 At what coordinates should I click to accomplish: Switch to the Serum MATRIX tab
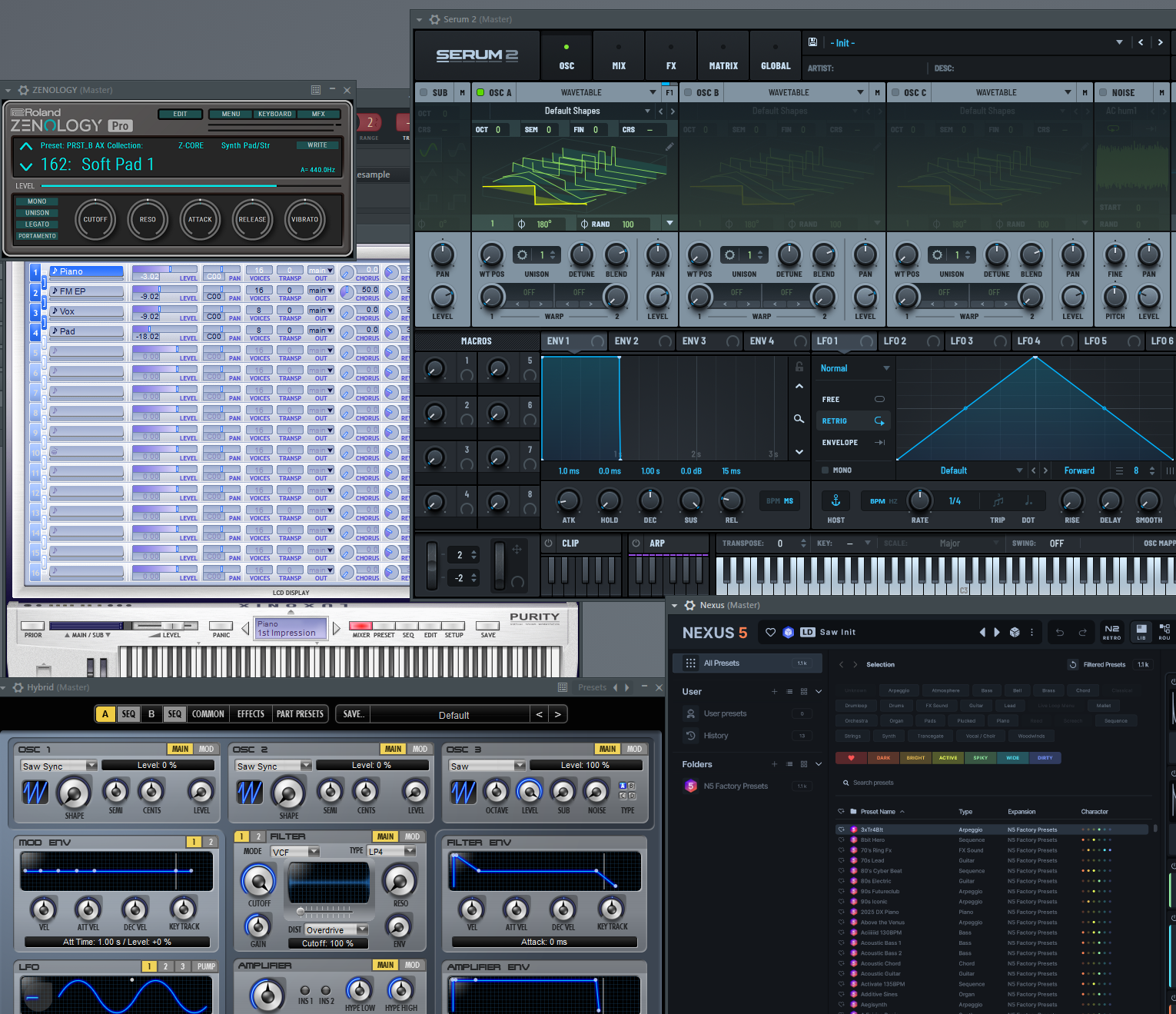click(x=723, y=56)
